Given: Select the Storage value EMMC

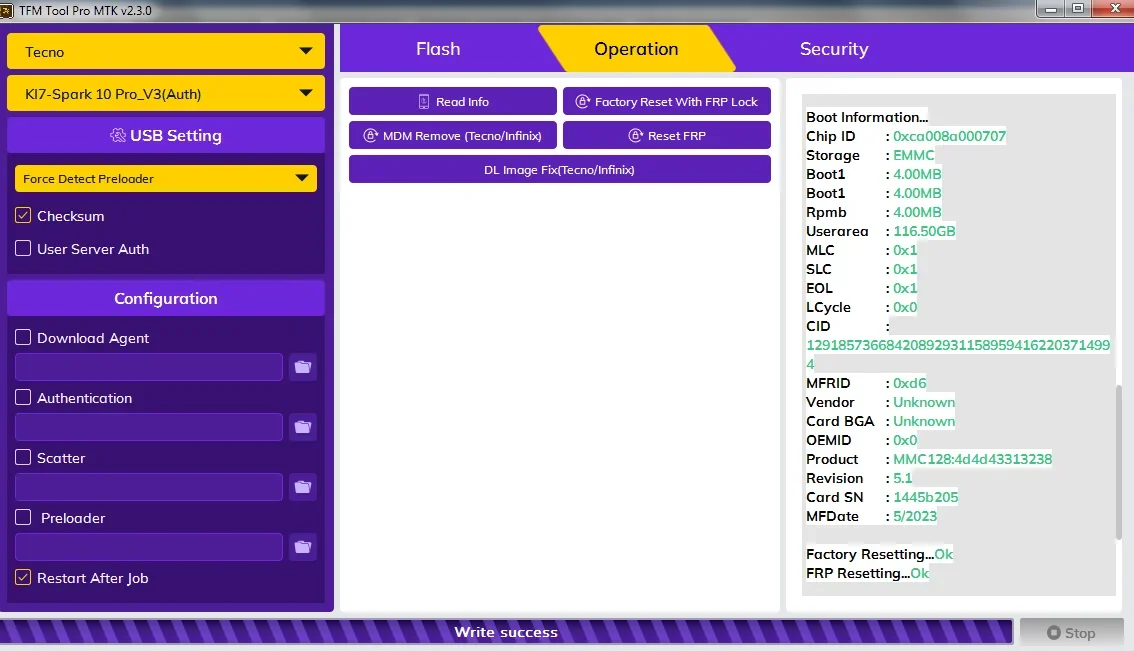Looking at the screenshot, I should [x=913, y=155].
